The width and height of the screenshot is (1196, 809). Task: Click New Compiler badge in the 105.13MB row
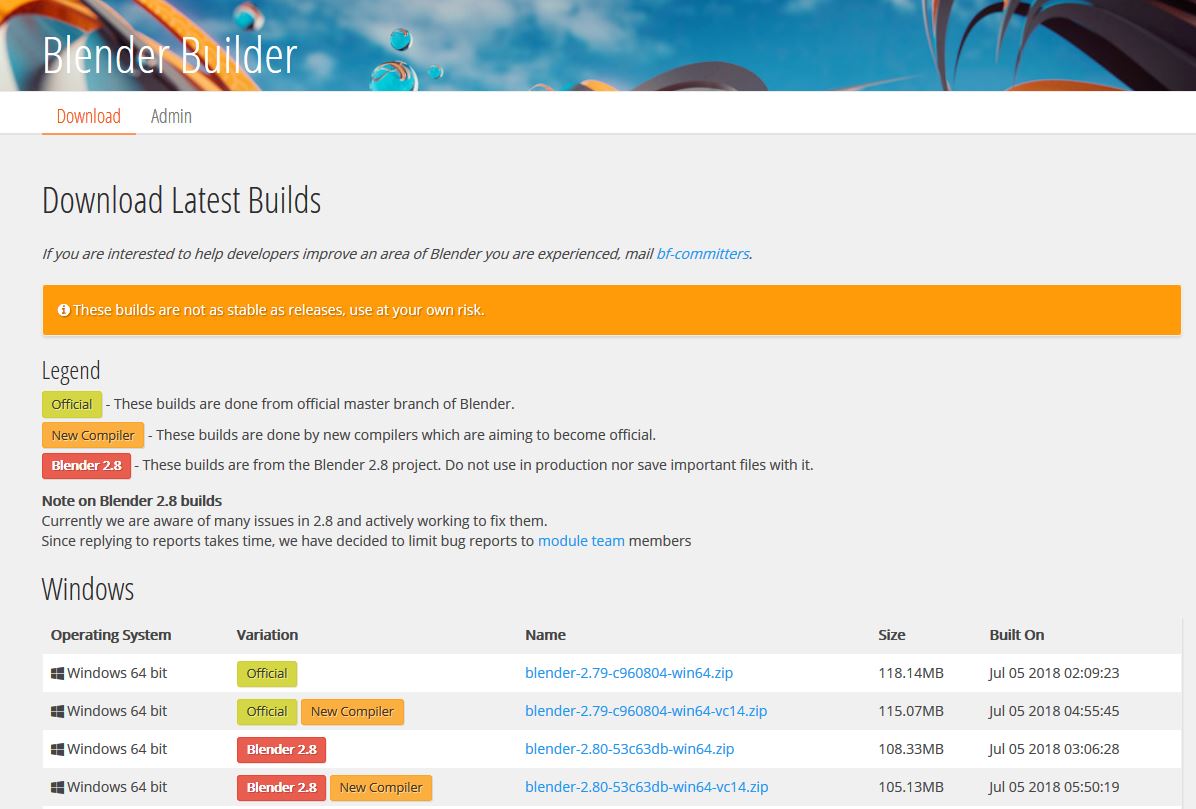[x=381, y=788]
